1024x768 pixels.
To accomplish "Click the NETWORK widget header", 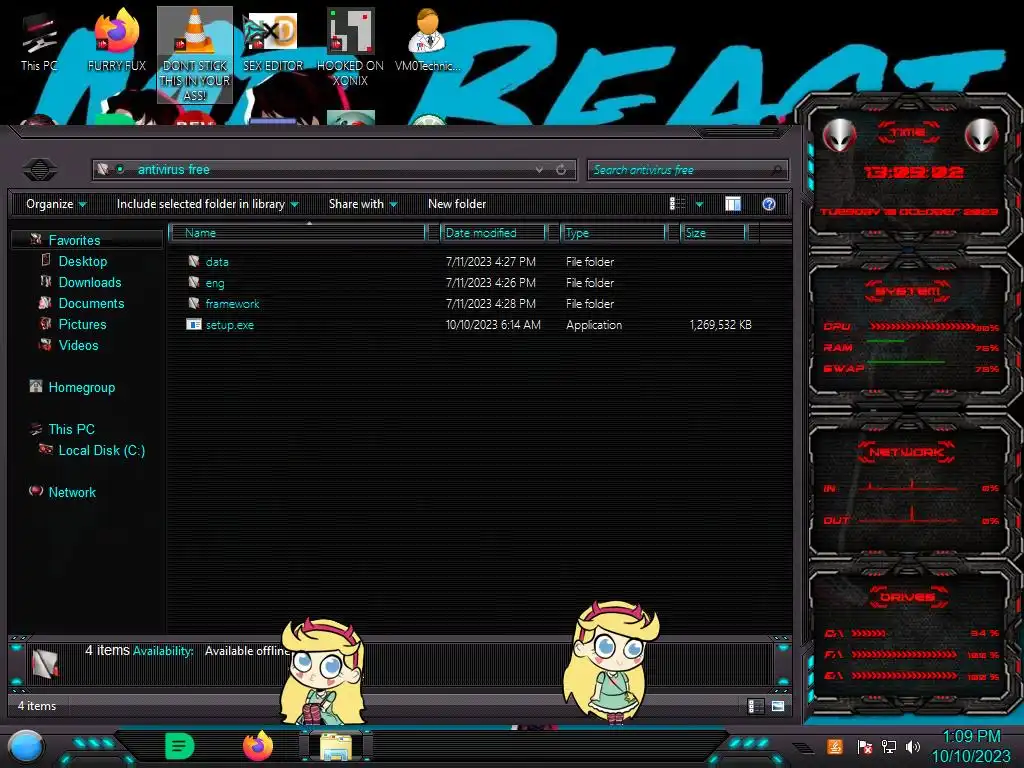I will pyautogui.click(x=906, y=452).
